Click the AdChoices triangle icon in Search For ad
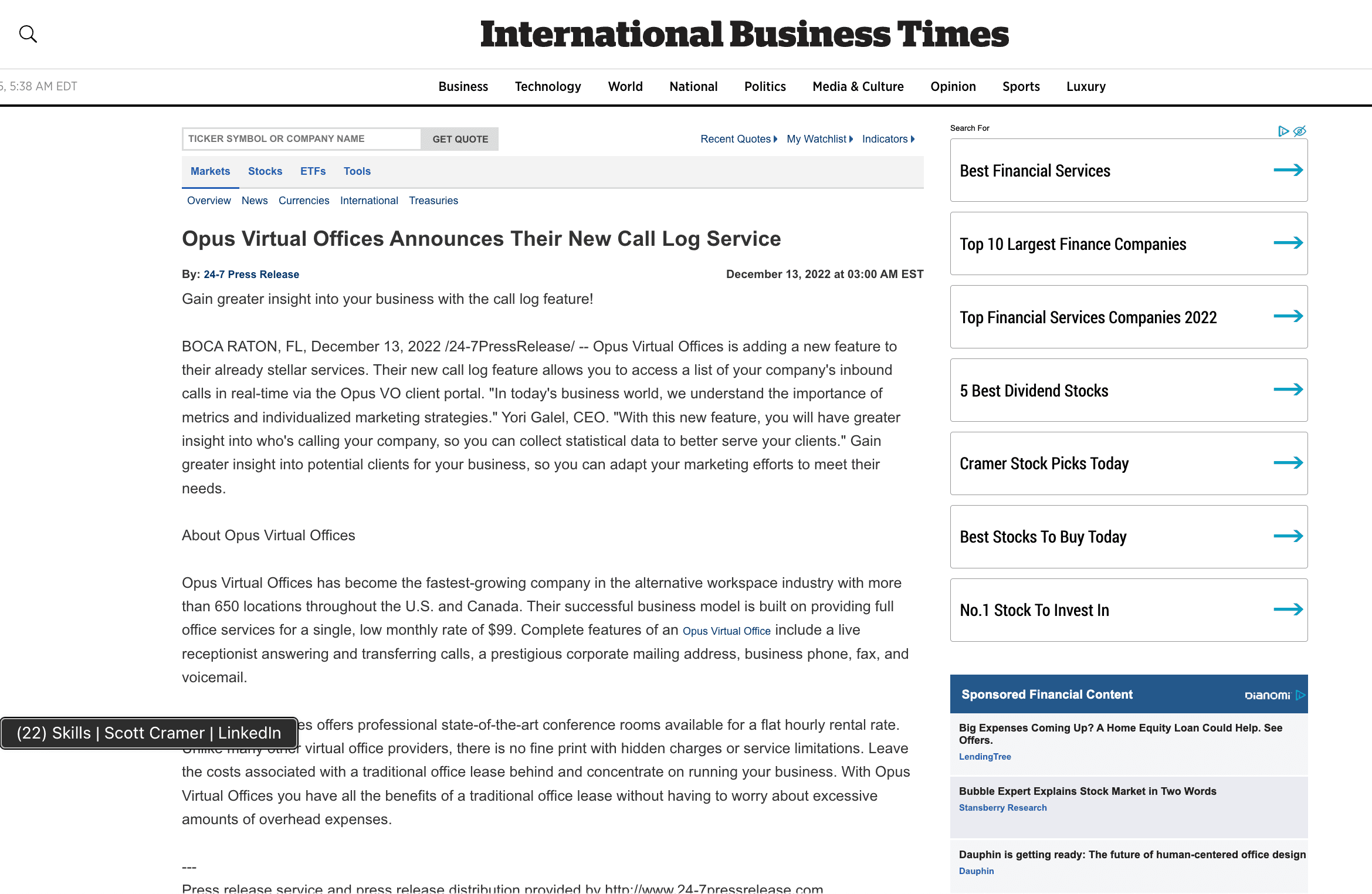The width and height of the screenshot is (1372, 894). pyautogui.click(x=1283, y=131)
